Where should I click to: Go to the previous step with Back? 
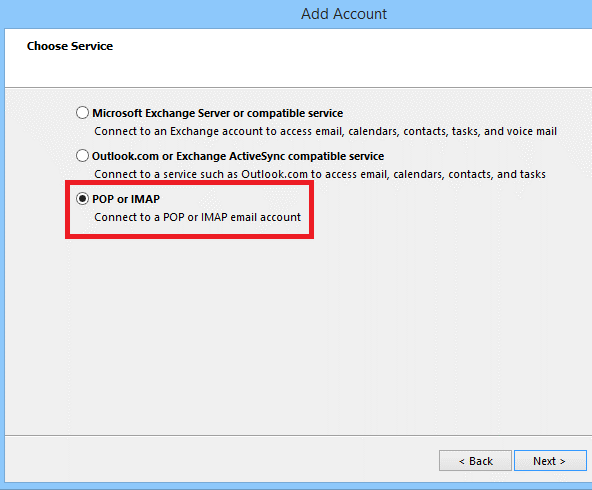pyautogui.click(x=475, y=461)
